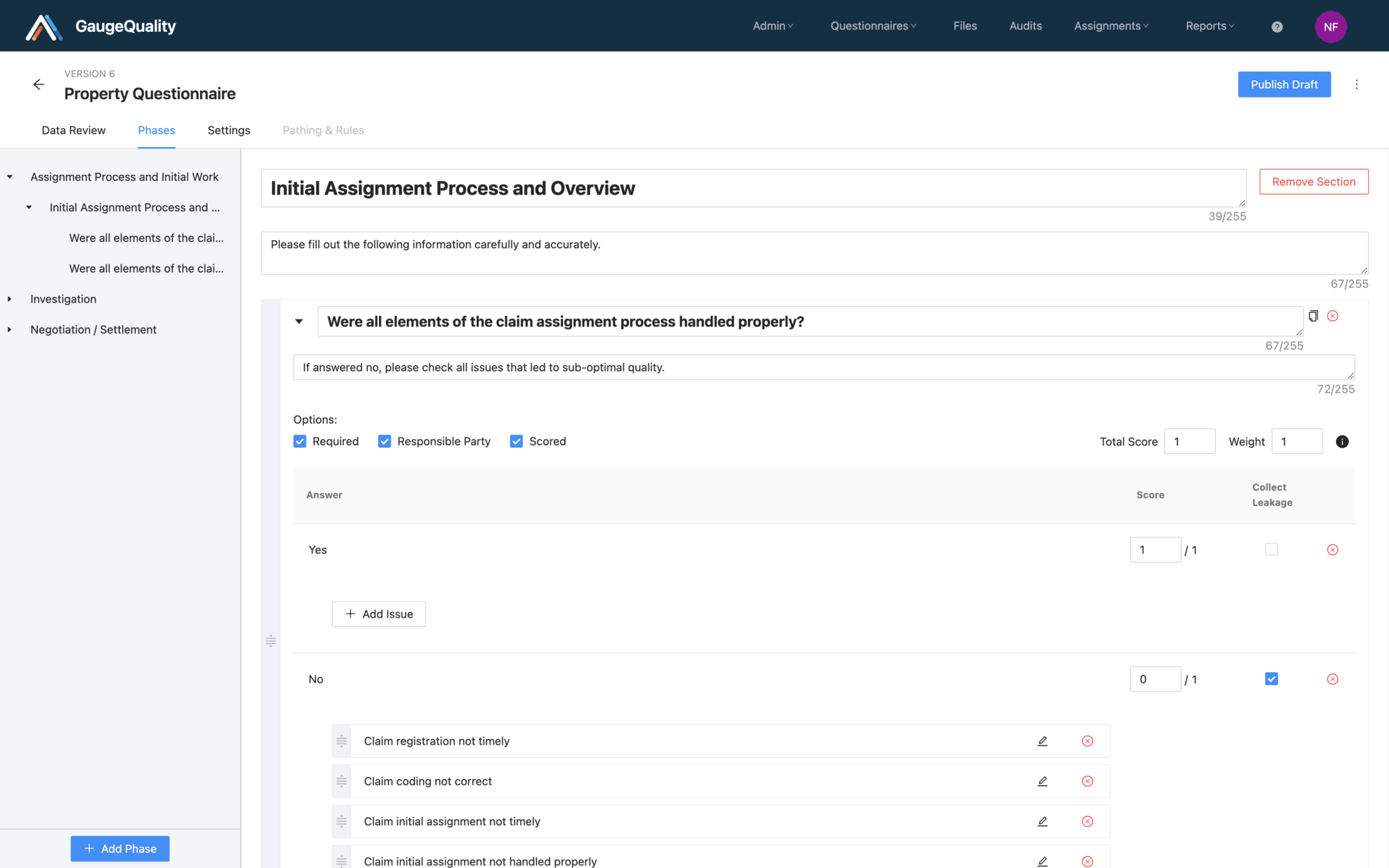Collapse the claim assignment question panel
1389x868 pixels.
[x=299, y=321]
